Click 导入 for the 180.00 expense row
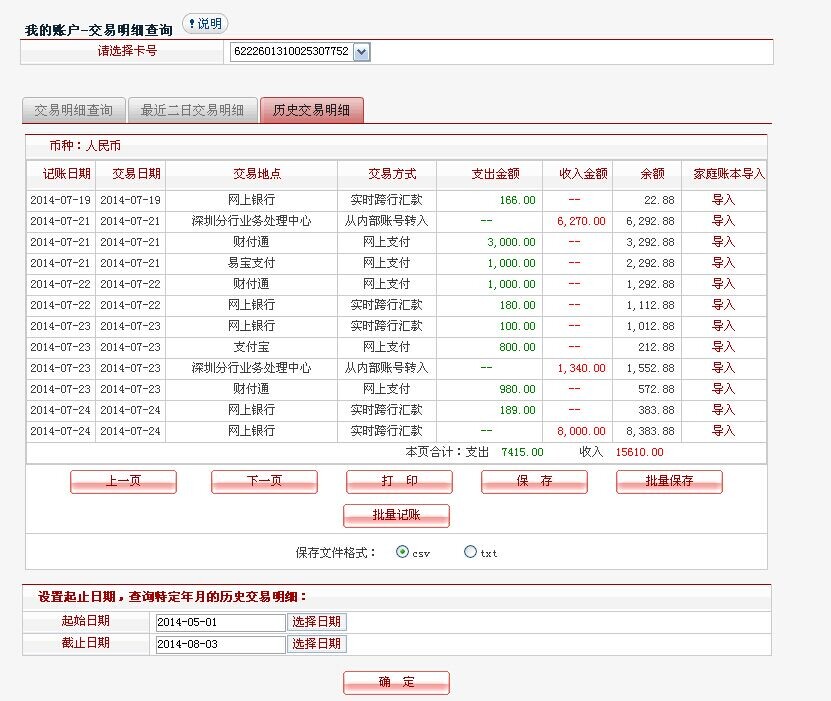 point(723,305)
